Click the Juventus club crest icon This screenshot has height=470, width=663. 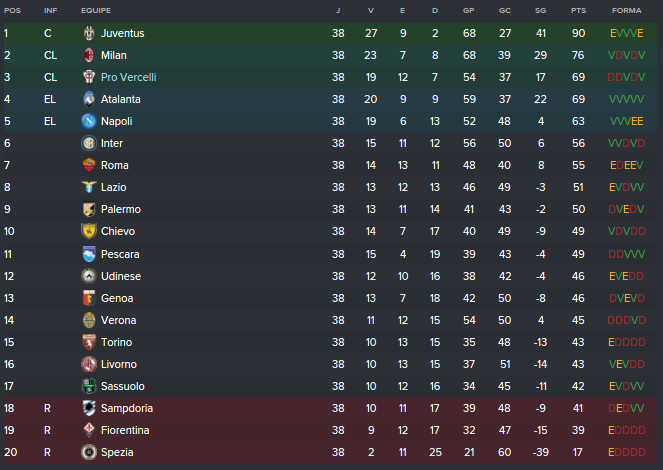coord(89,33)
